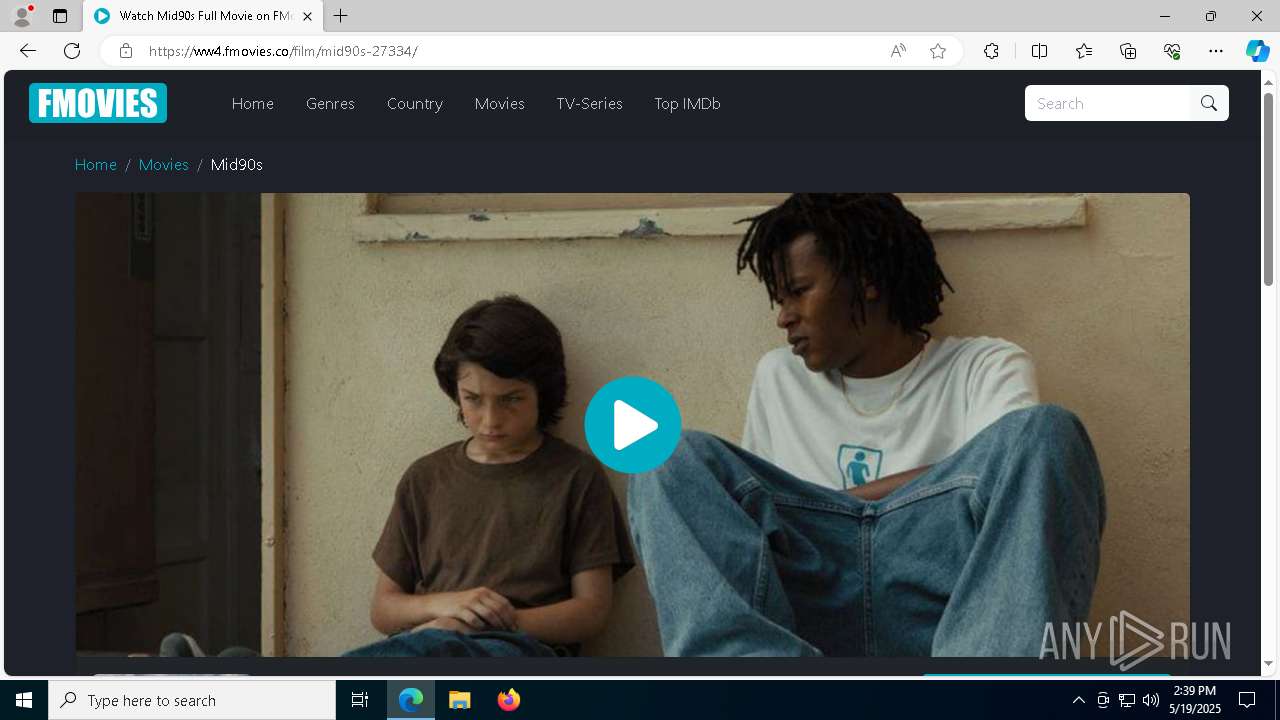Click the FMOVIES logo
The width and height of the screenshot is (1280, 720).
(x=98, y=103)
